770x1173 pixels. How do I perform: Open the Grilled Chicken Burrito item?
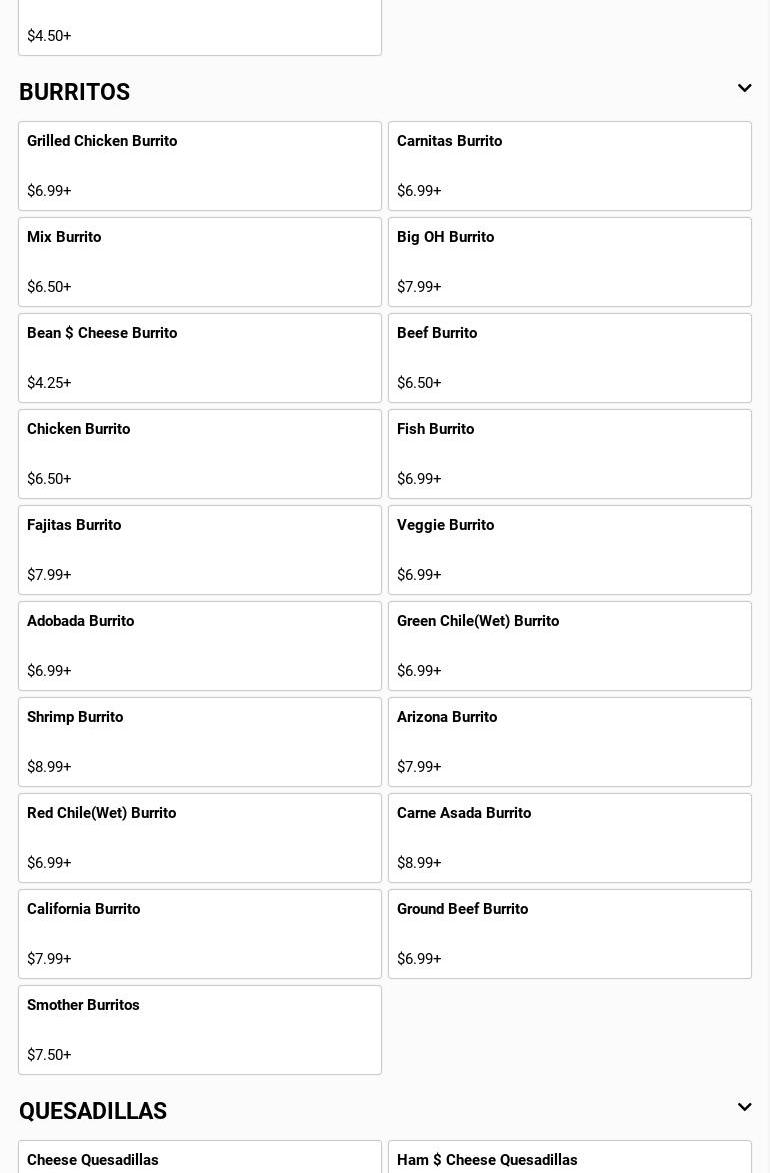pyautogui.click(x=200, y=166)
